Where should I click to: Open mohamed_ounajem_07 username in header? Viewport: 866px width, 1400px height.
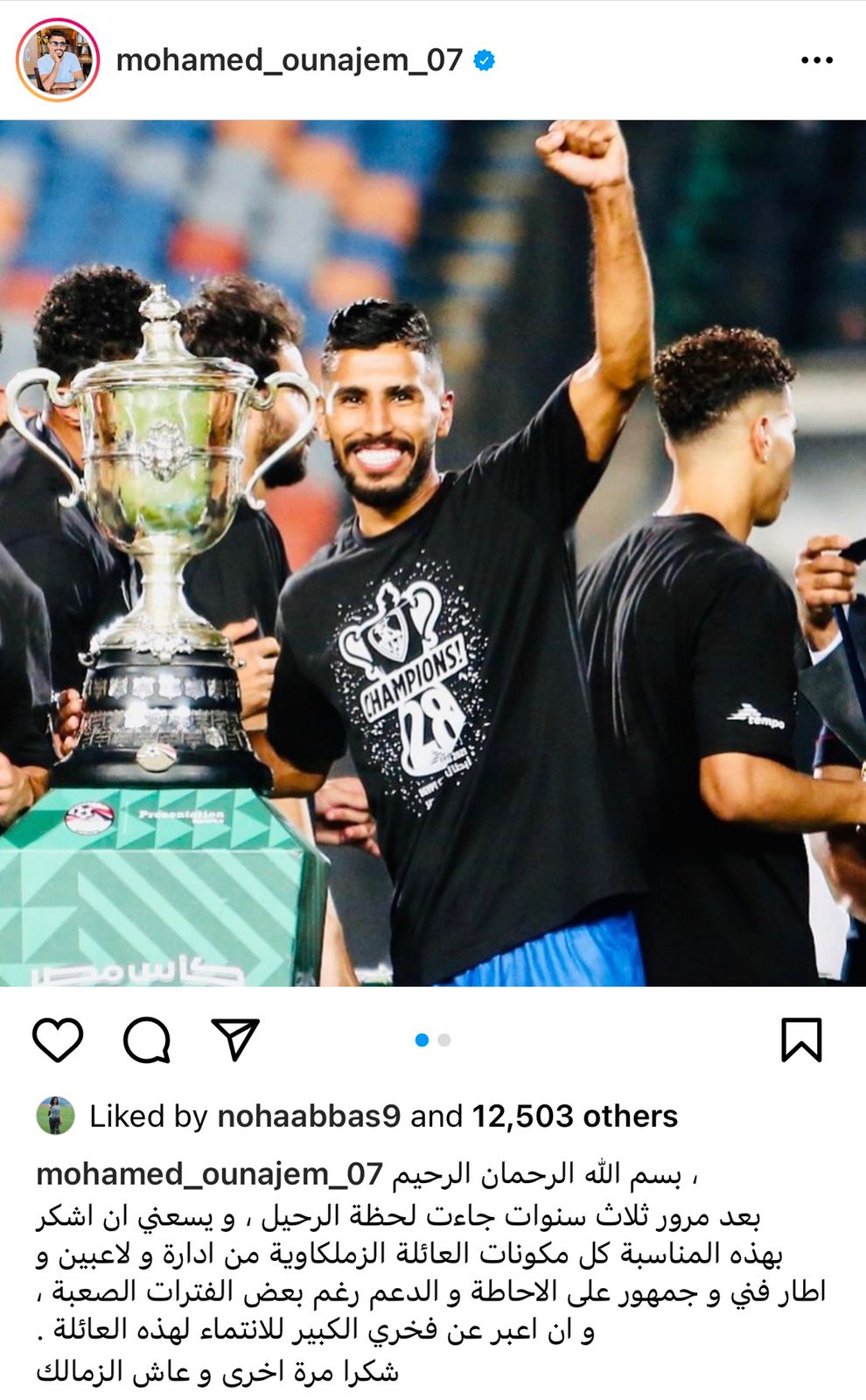click(289, 60)
